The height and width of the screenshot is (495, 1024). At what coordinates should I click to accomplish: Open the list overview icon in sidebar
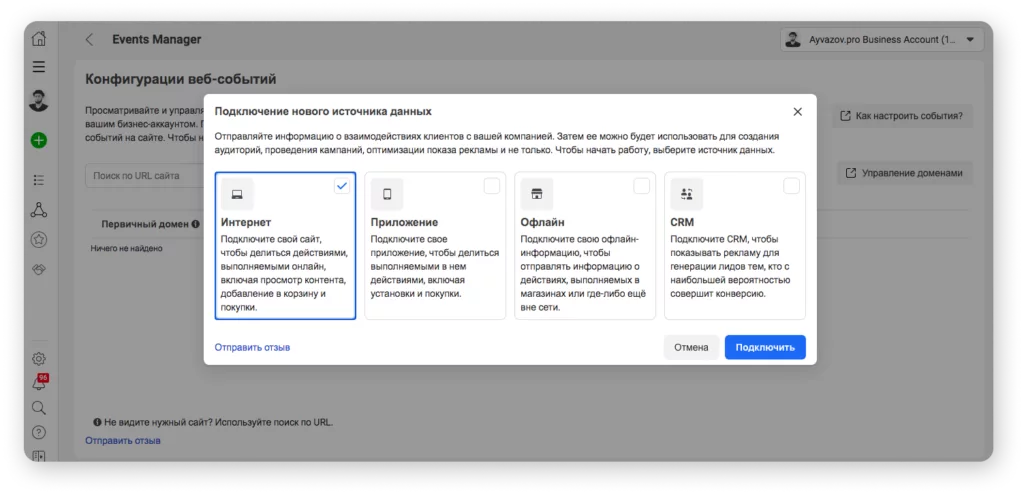pyautogui.click(x=39, y=180)
